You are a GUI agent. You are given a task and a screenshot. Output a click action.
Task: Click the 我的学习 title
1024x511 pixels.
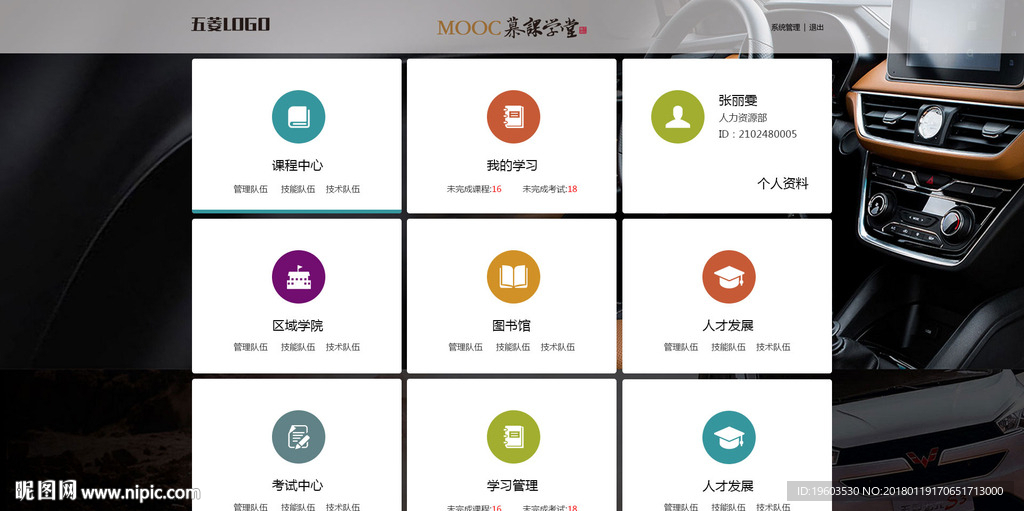click(512, 165)
